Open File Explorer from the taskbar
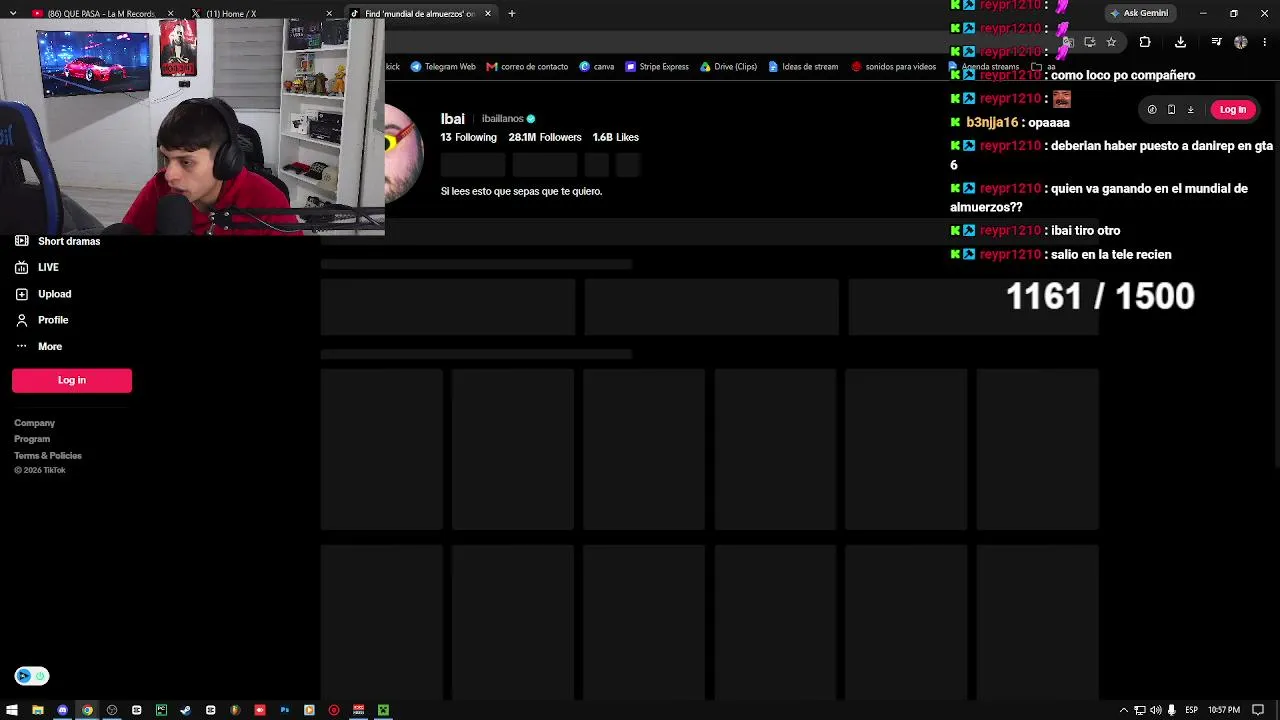Image resolution: width=1280 pixels, height=720 pixels. tap(38, 710)
